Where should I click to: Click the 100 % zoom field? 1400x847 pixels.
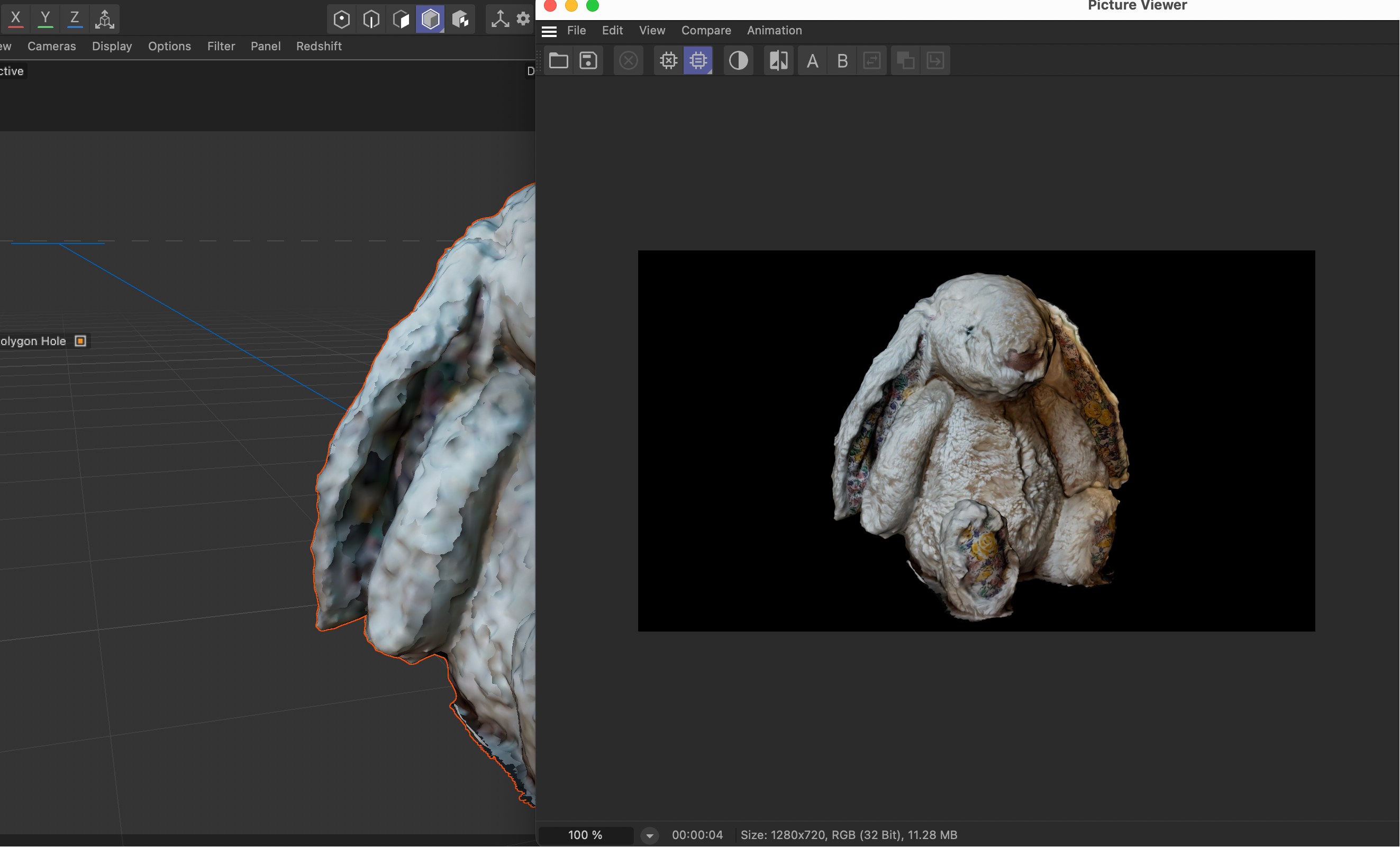[x=585, y=835]
